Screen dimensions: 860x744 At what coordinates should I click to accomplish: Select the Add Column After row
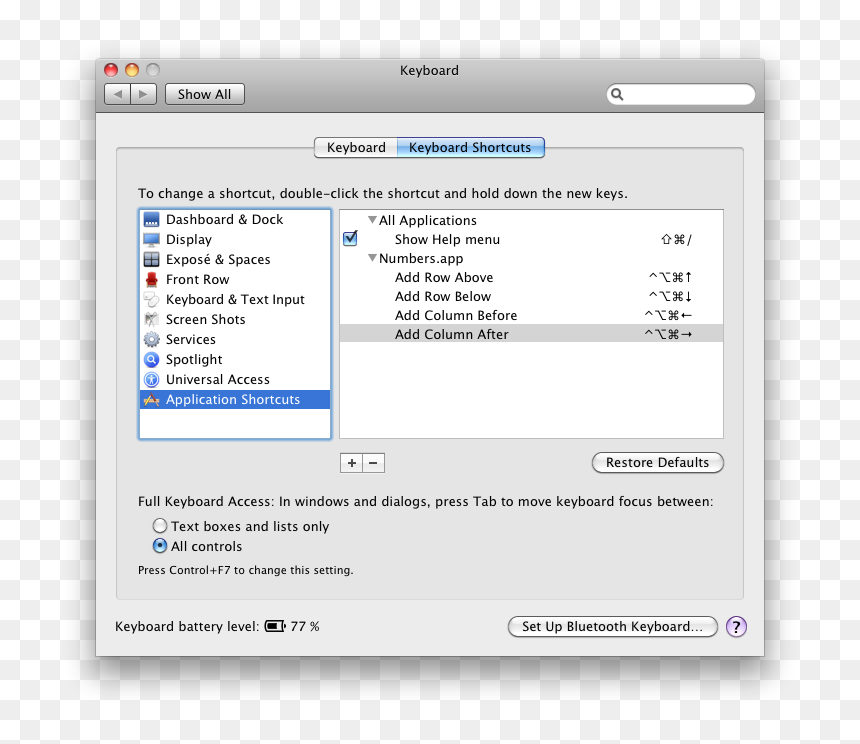531,334
